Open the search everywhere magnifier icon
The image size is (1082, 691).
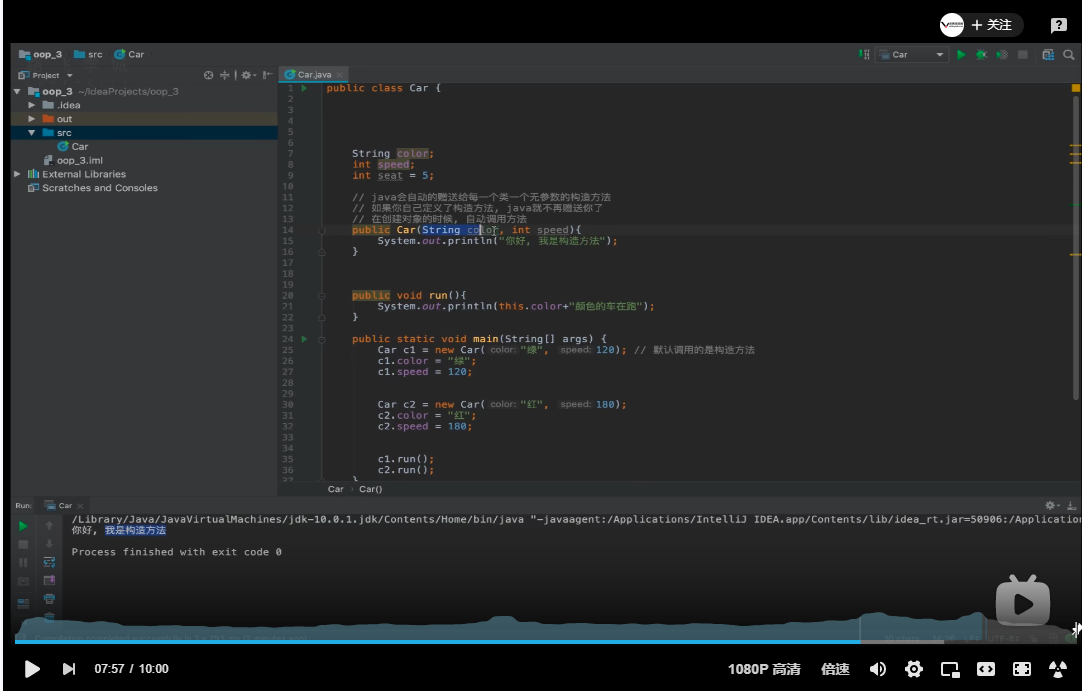tap(1069, 55)
